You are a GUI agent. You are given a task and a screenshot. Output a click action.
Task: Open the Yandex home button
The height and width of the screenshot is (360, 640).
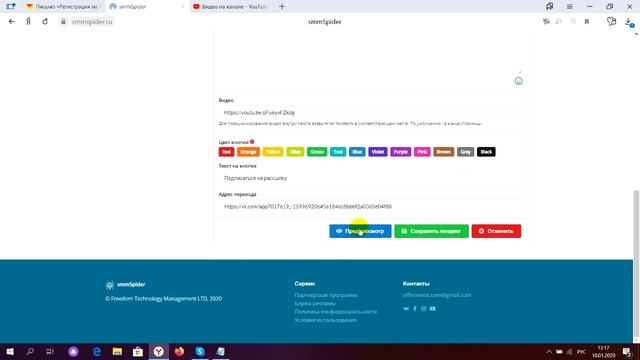(x=28, y=22)
